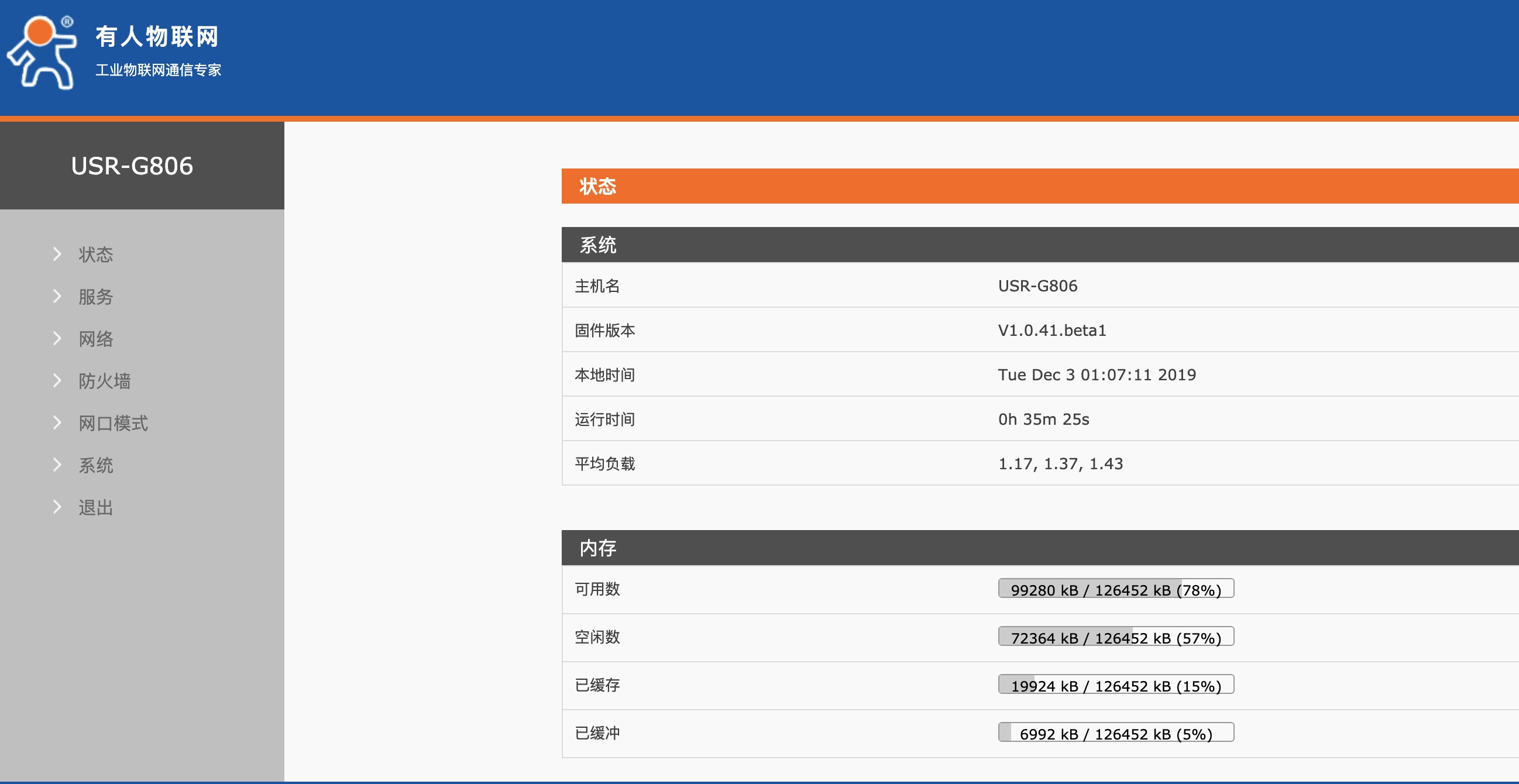Go to 网口模式 page
The image size is (1519, 784).
click(x=113, y=423)
